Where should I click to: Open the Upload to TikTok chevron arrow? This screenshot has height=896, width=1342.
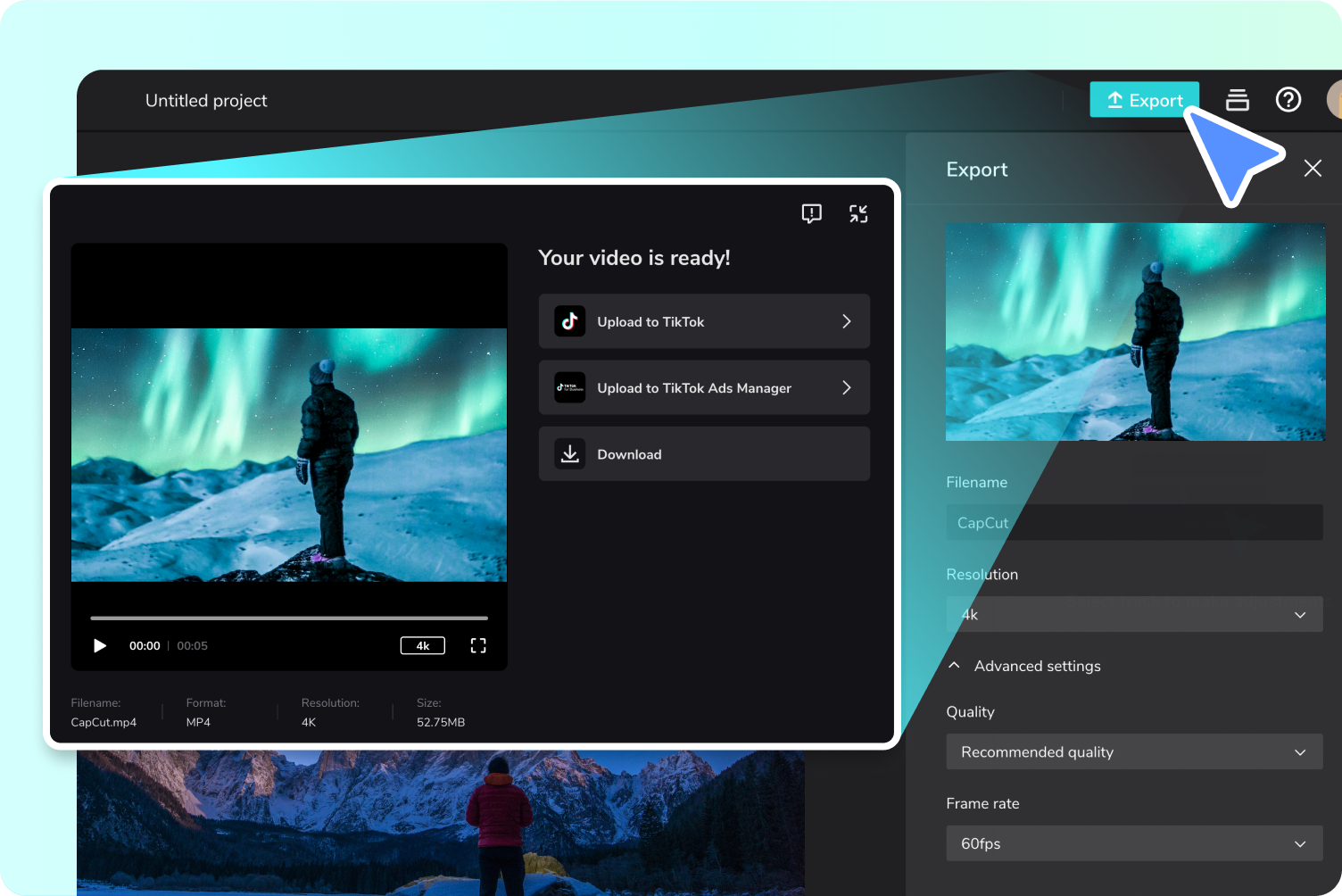point(847,321)
